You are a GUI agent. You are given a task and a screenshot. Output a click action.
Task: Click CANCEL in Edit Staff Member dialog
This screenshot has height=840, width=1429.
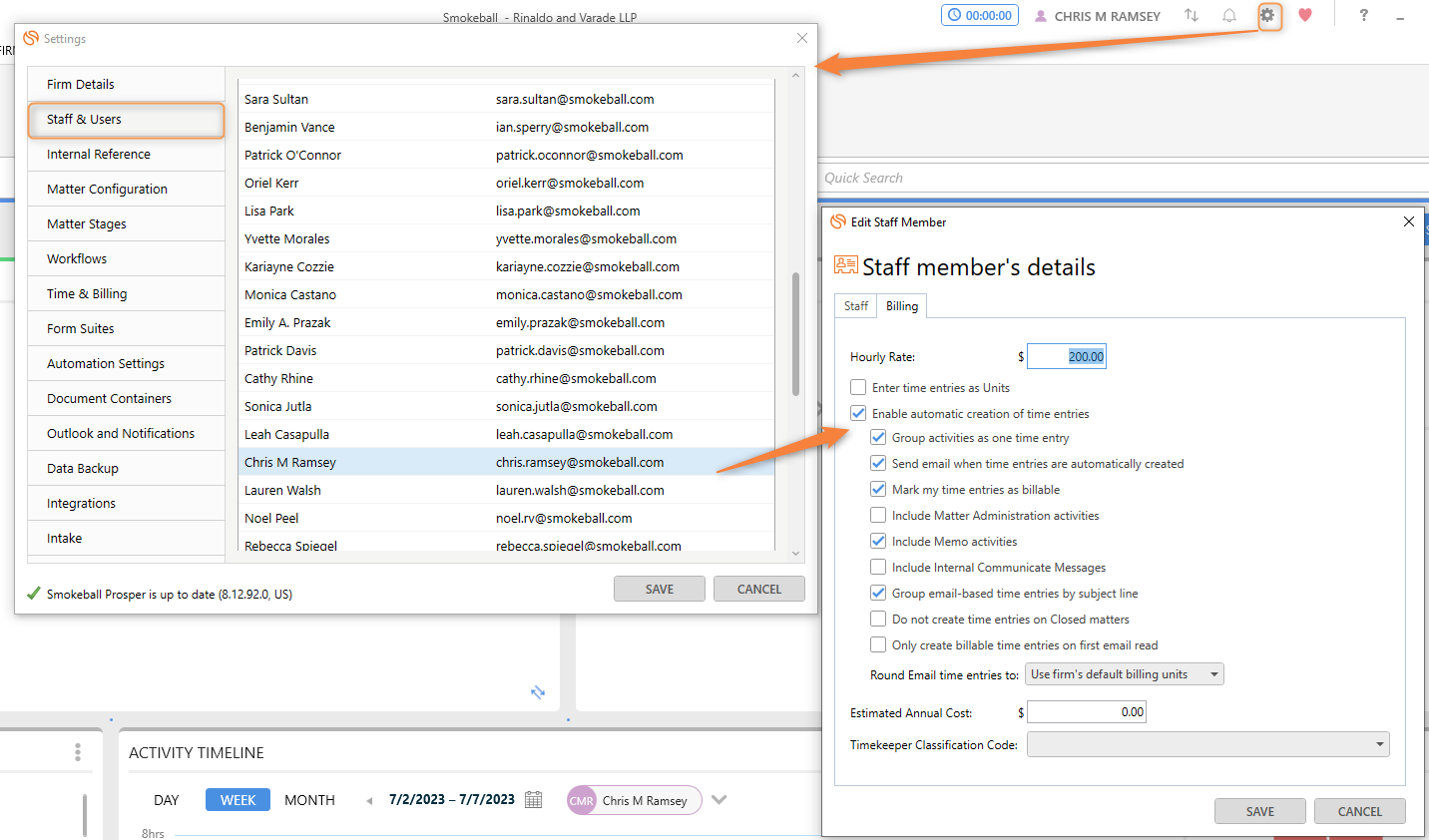click(x=1360, y=811)
